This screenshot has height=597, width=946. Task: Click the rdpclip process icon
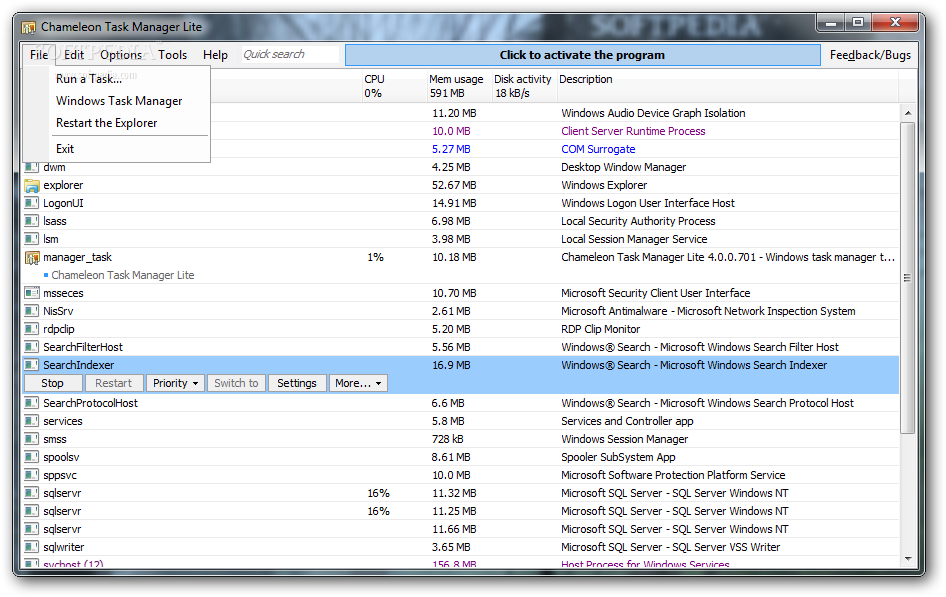[31, 329]
